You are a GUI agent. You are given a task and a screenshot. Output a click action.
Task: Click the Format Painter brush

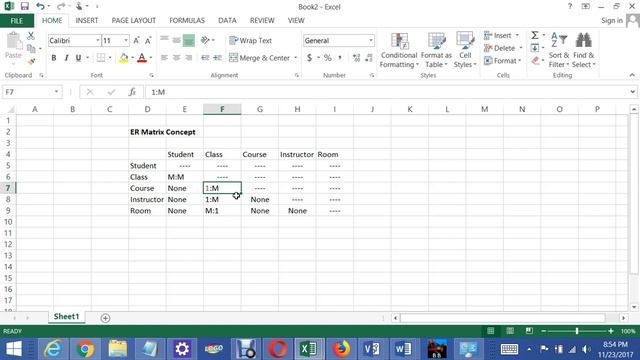31,61
